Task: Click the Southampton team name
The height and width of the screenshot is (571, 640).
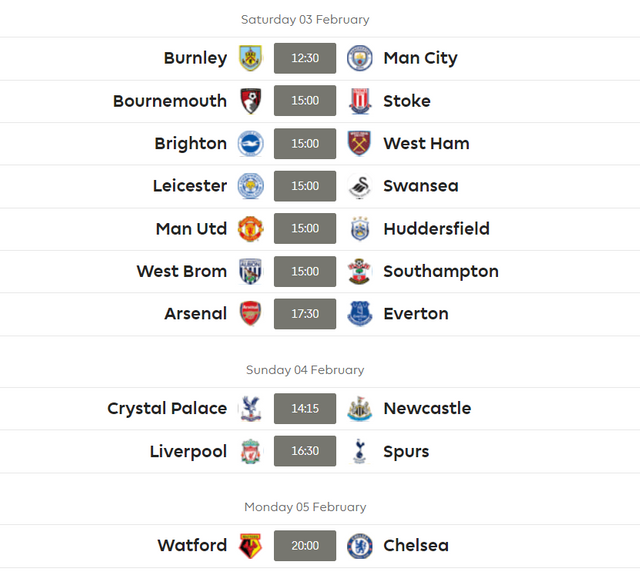Action: point(441,271)
